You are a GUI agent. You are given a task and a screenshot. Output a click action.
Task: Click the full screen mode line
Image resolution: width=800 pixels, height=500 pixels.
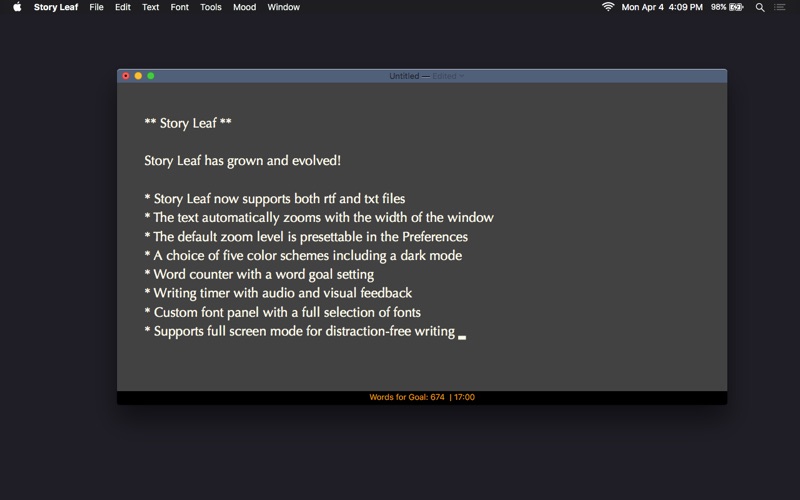click(299, 332)
